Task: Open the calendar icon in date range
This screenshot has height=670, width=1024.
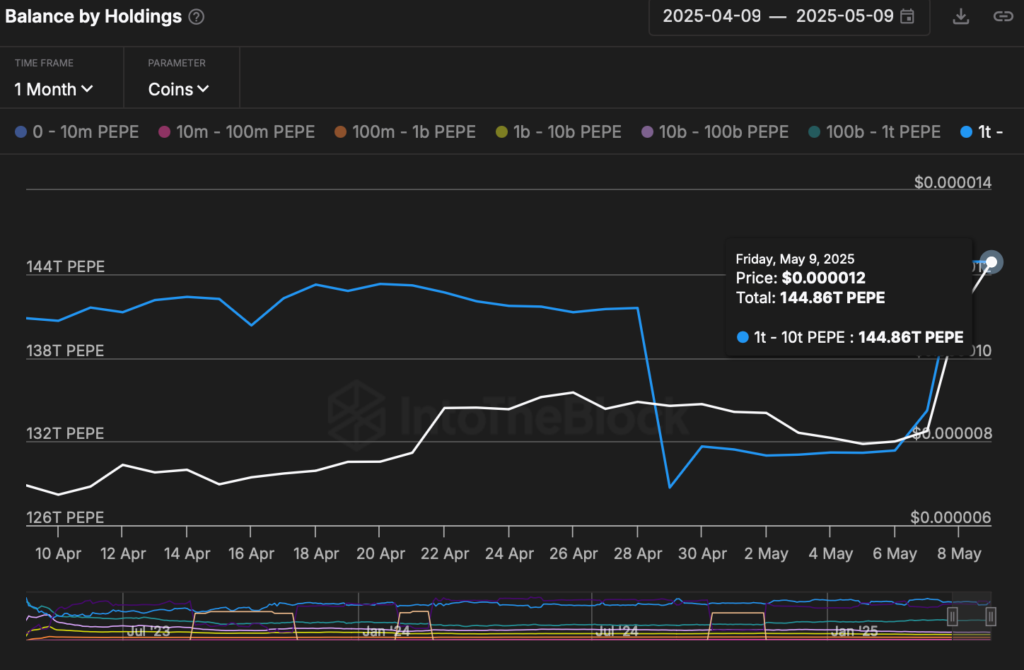Action: [907, 16]
